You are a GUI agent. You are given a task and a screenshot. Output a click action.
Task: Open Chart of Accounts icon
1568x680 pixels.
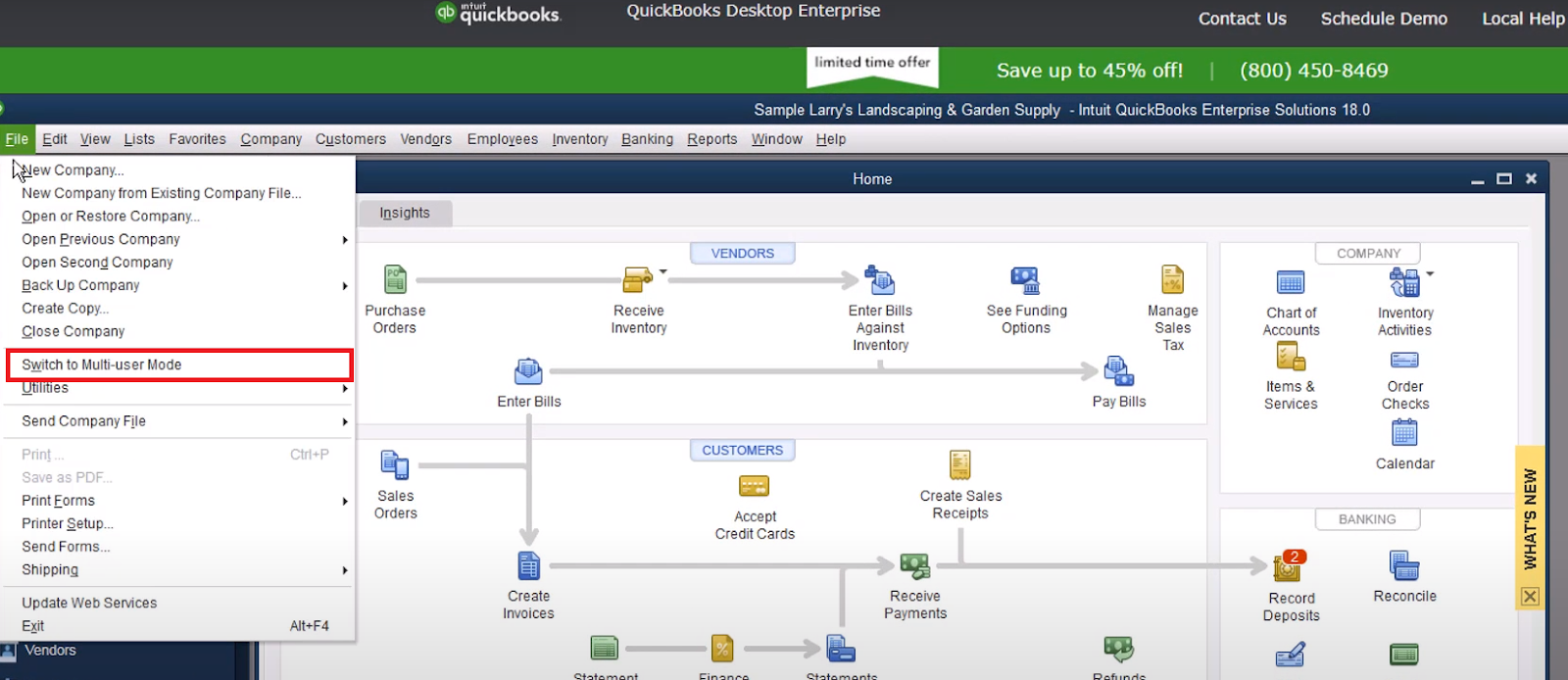click(1291, 283)
